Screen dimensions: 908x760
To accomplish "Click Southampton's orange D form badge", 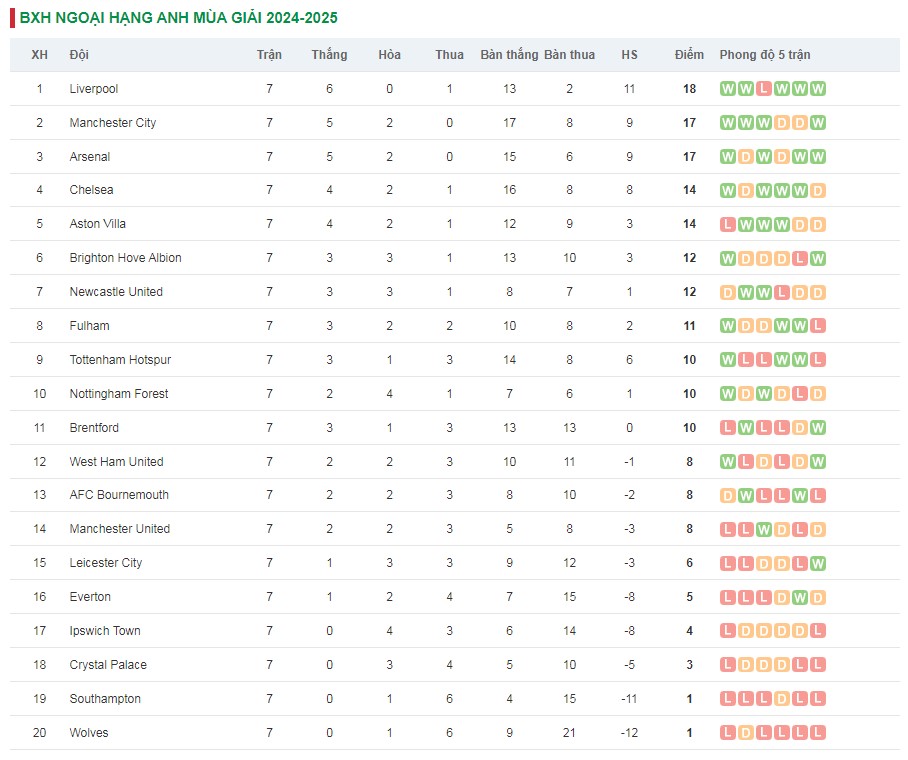I will click(x=782, y=699).
